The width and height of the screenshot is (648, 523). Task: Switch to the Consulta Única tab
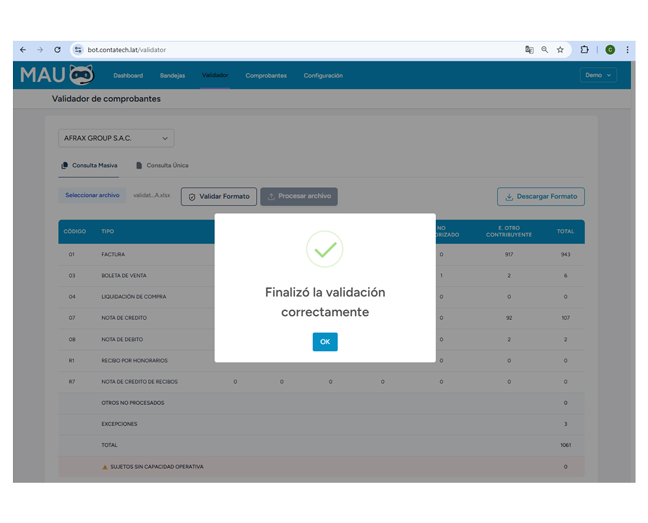(162, 166)
